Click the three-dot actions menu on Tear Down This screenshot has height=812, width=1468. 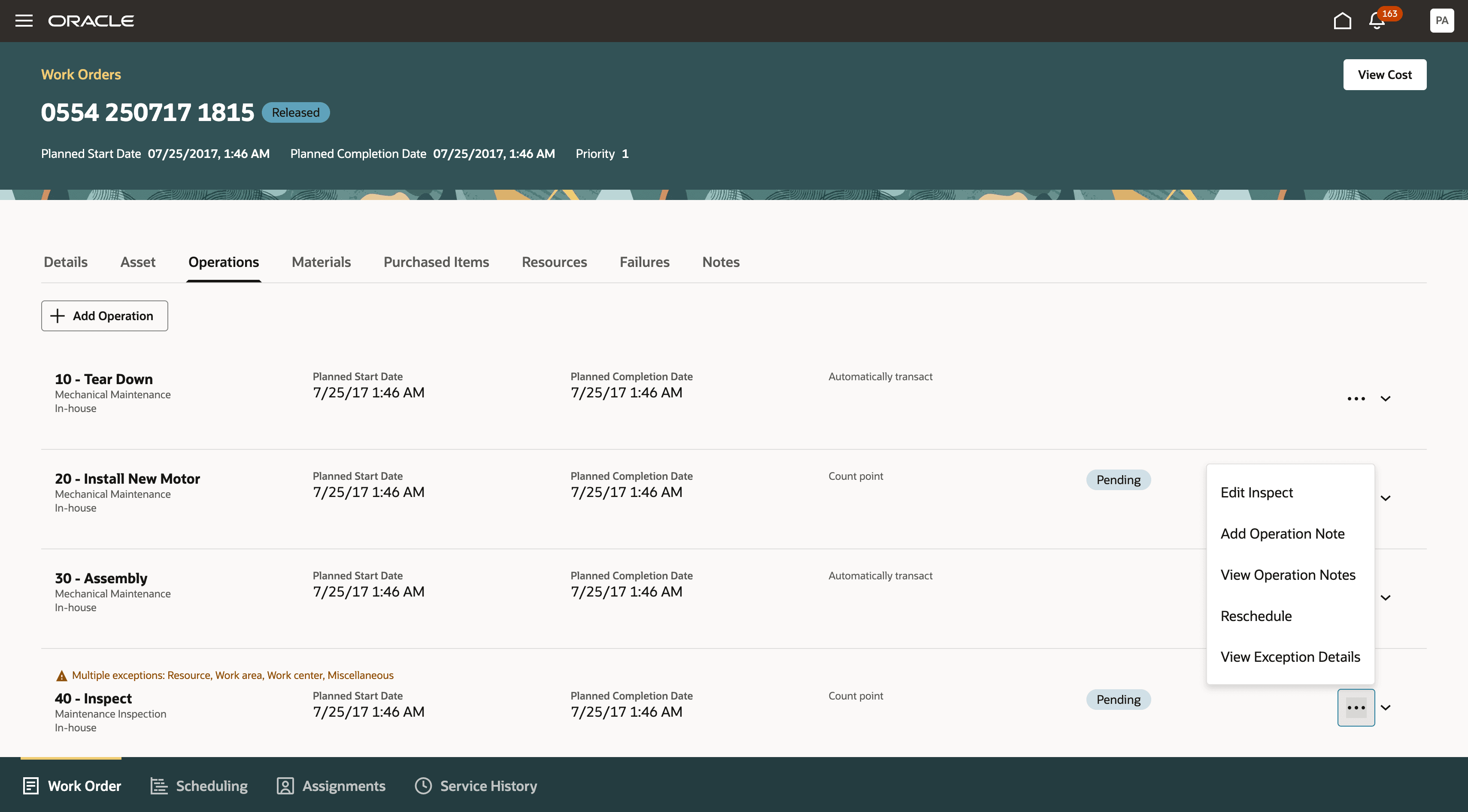1356,399
